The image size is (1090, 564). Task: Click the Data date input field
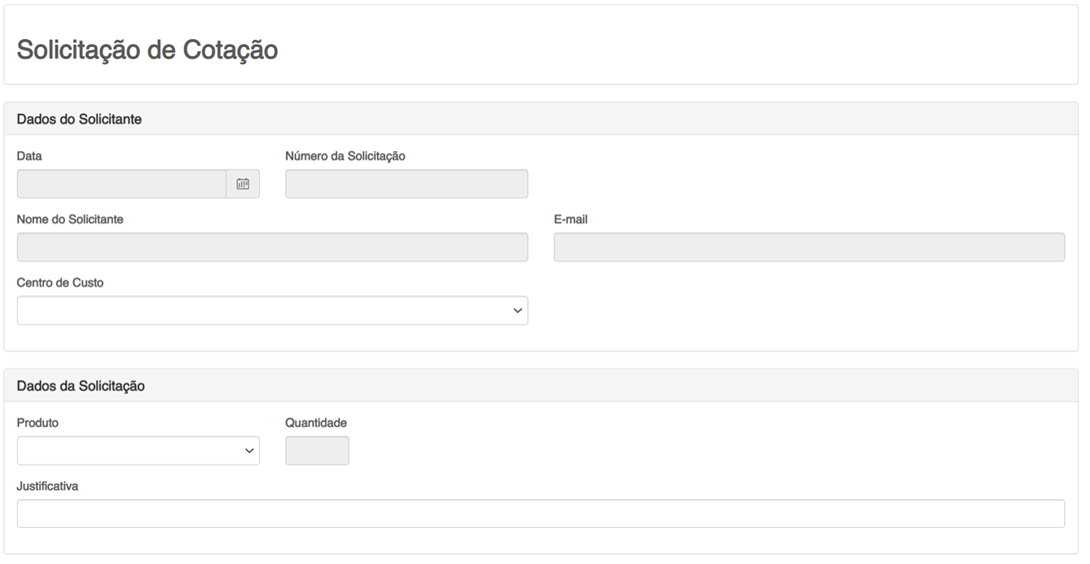click(x=121, y=184)
